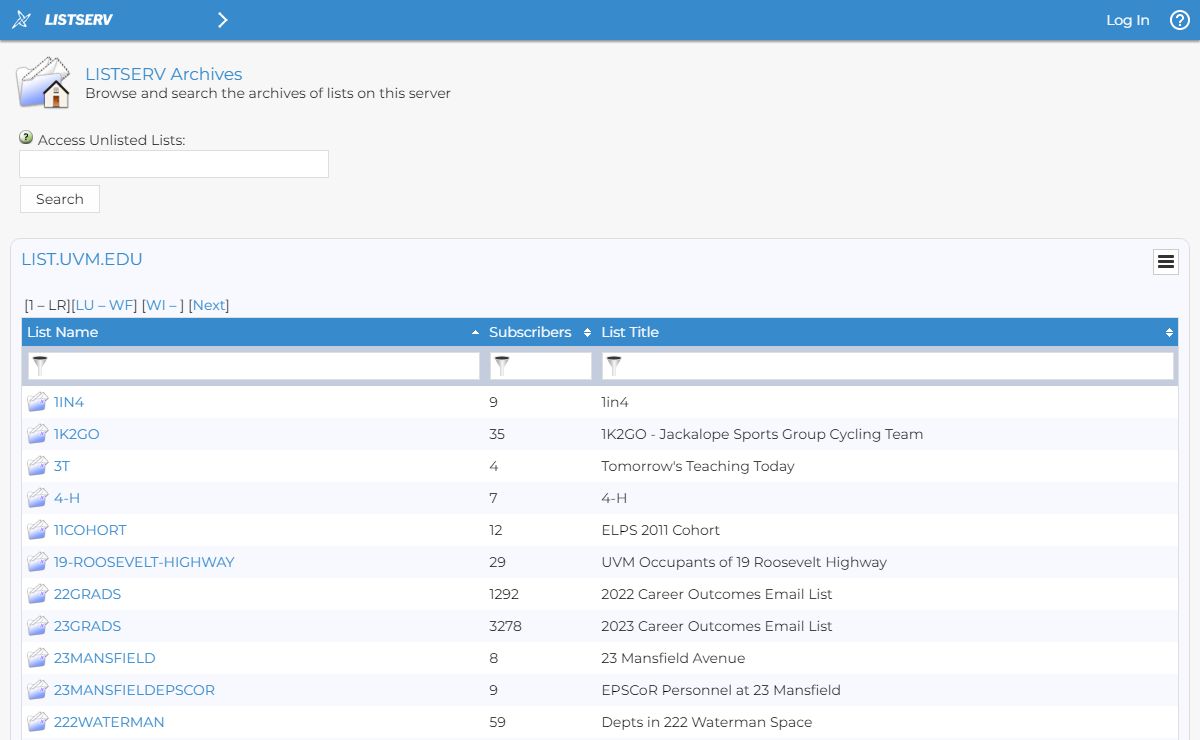Click the LISTSERV Archives home folder icon
The image size is (1200, 740).
(x=44, y=83)
